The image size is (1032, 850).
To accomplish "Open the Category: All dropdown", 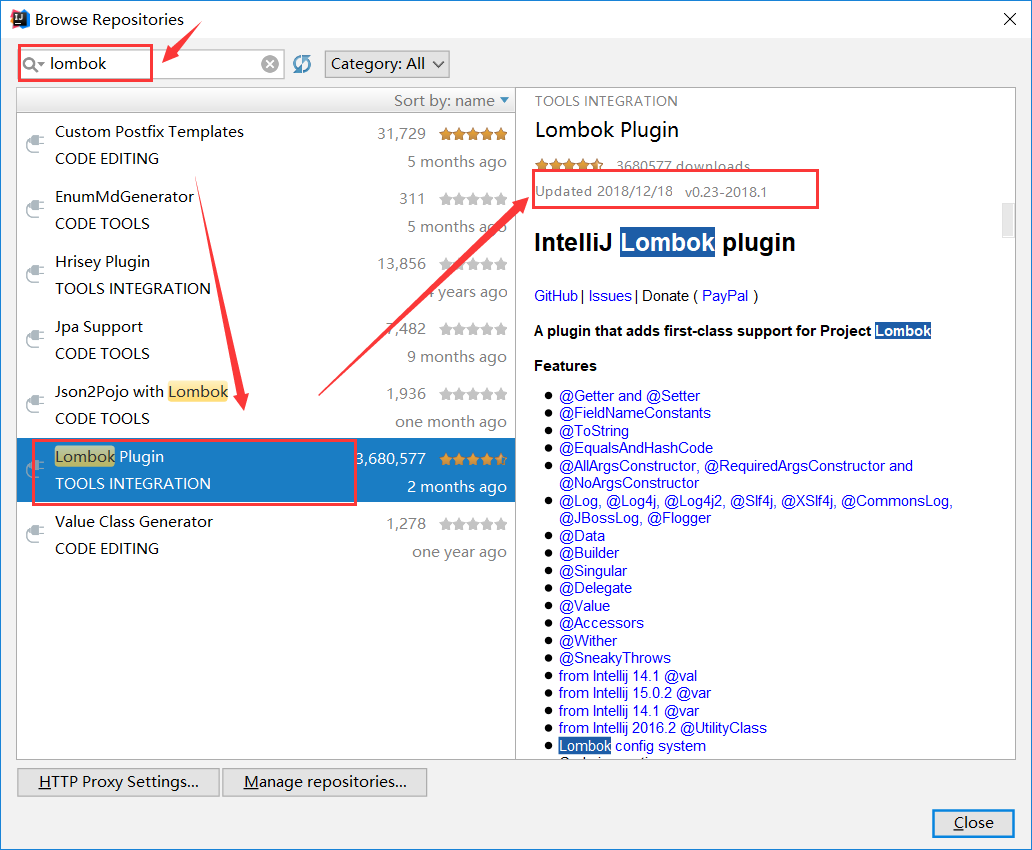I will [x=387, y=64].
